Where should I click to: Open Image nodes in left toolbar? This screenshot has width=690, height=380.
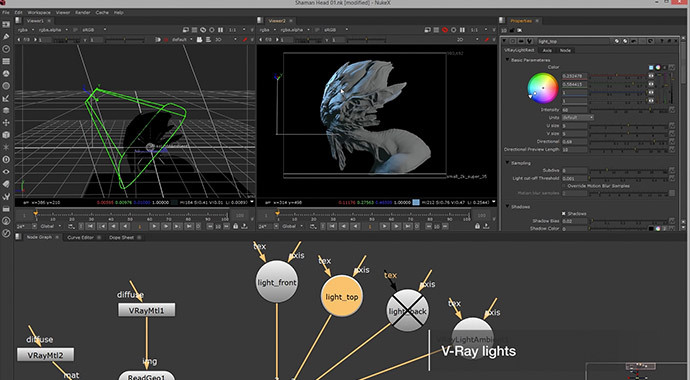6,25
